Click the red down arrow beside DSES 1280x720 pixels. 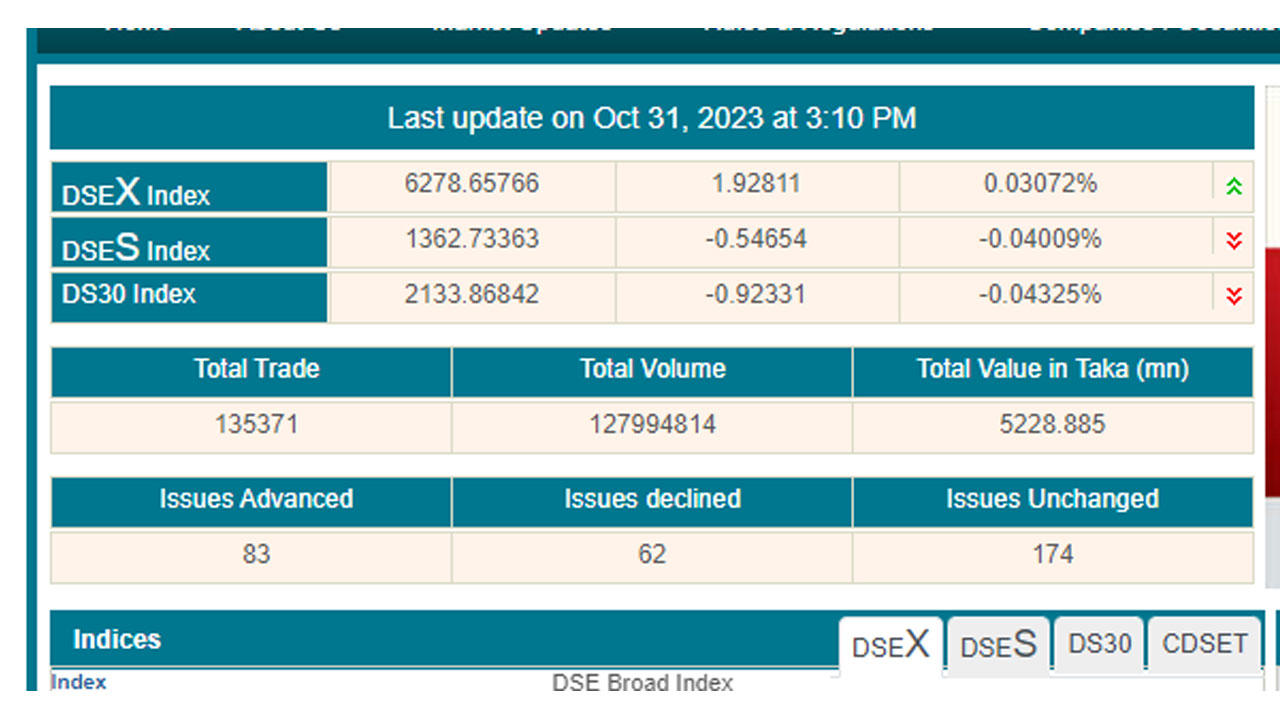pos(1234,240)
